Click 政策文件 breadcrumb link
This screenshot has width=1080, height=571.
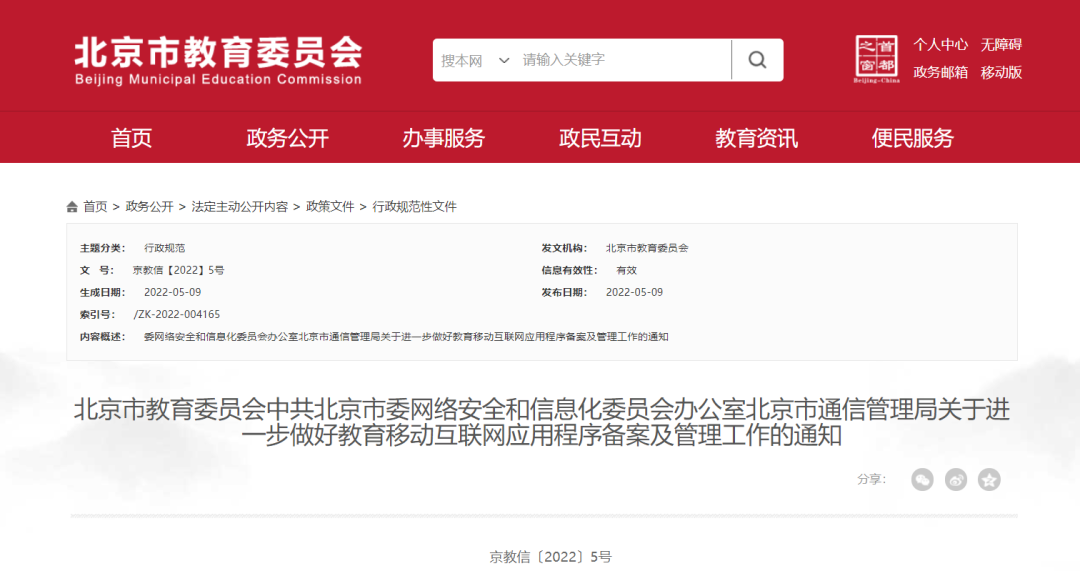(330, 207)
